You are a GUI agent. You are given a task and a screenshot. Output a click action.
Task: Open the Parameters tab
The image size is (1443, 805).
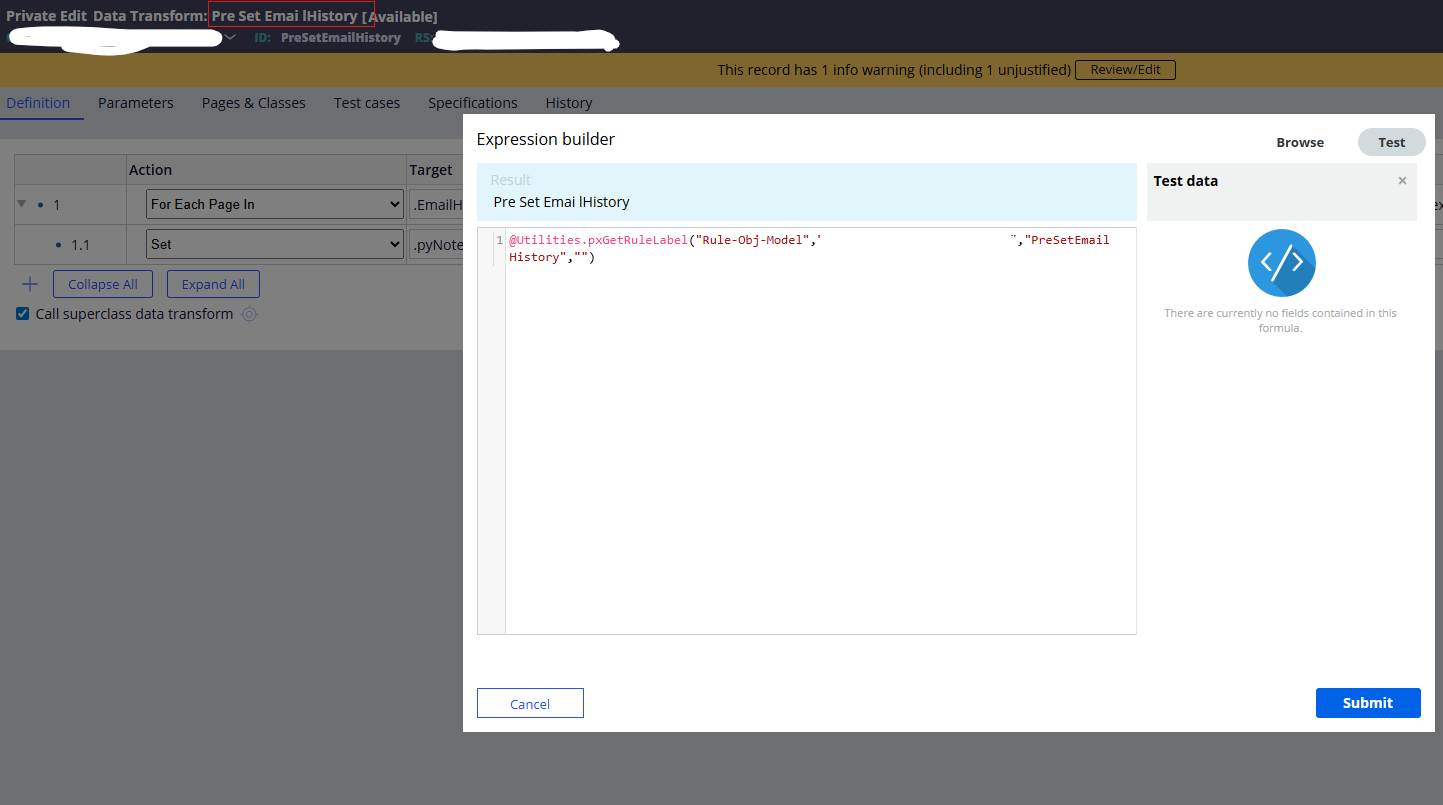point(136,103)
